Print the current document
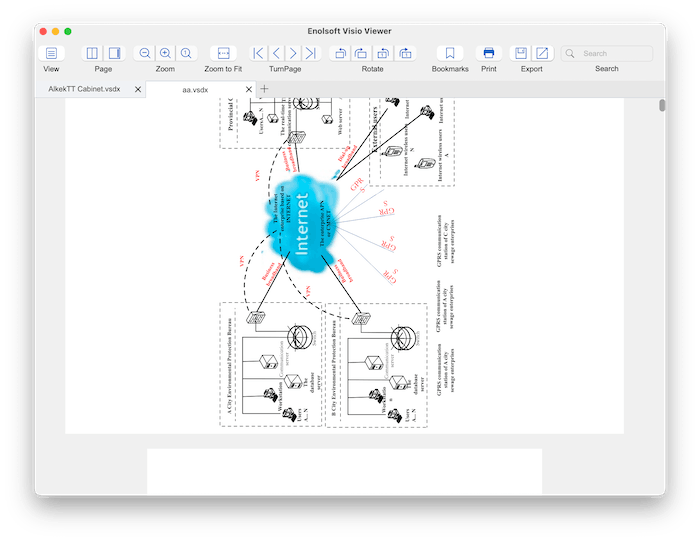This screenshot has width=700, height=541. point(488,53)
